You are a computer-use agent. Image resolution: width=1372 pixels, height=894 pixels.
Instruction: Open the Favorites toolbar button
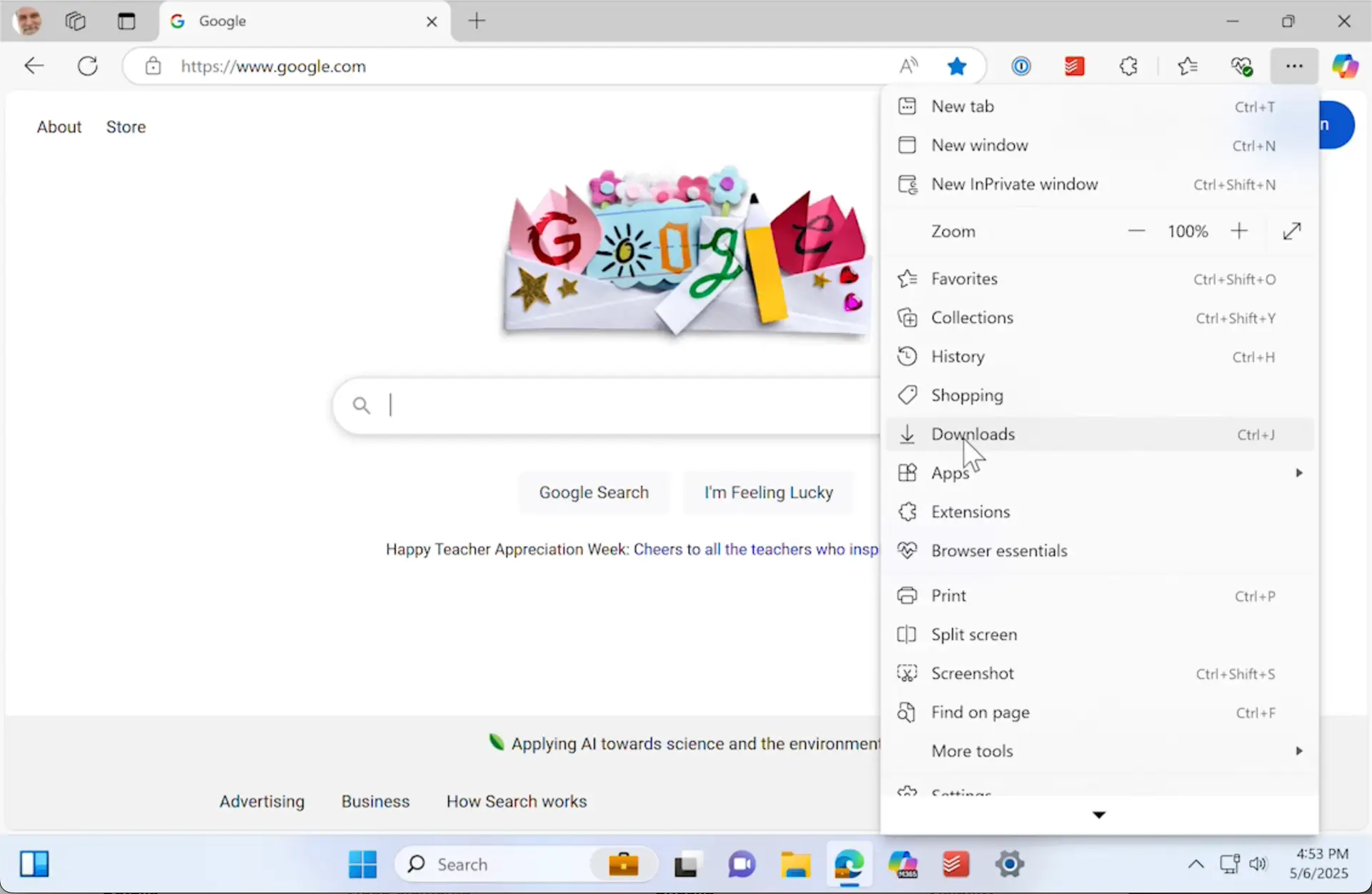pyautogui.click(x=1188, y=66)
